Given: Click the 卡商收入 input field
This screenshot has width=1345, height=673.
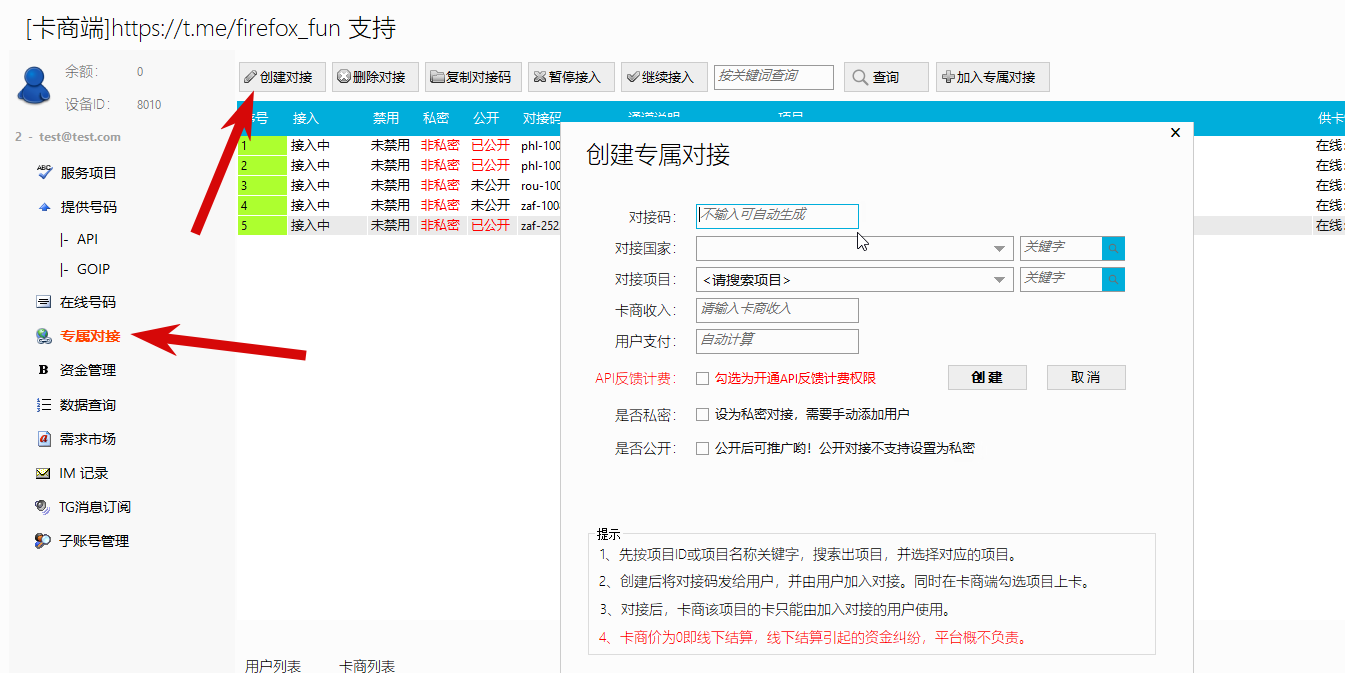Looking at the screenshot, I should (x=777, y=310).
